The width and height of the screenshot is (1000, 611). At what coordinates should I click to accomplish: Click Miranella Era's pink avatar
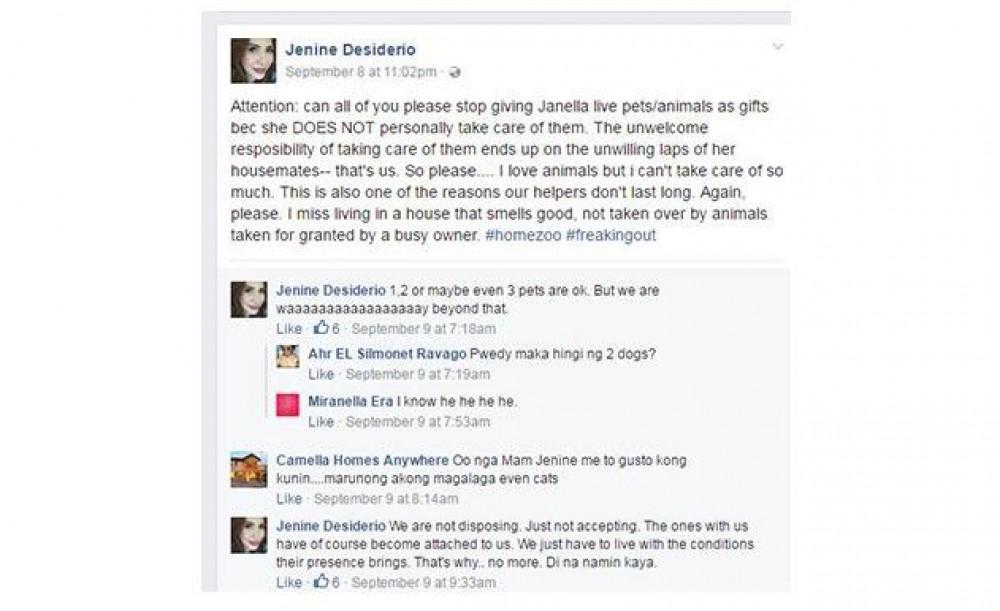pos(288,404)
